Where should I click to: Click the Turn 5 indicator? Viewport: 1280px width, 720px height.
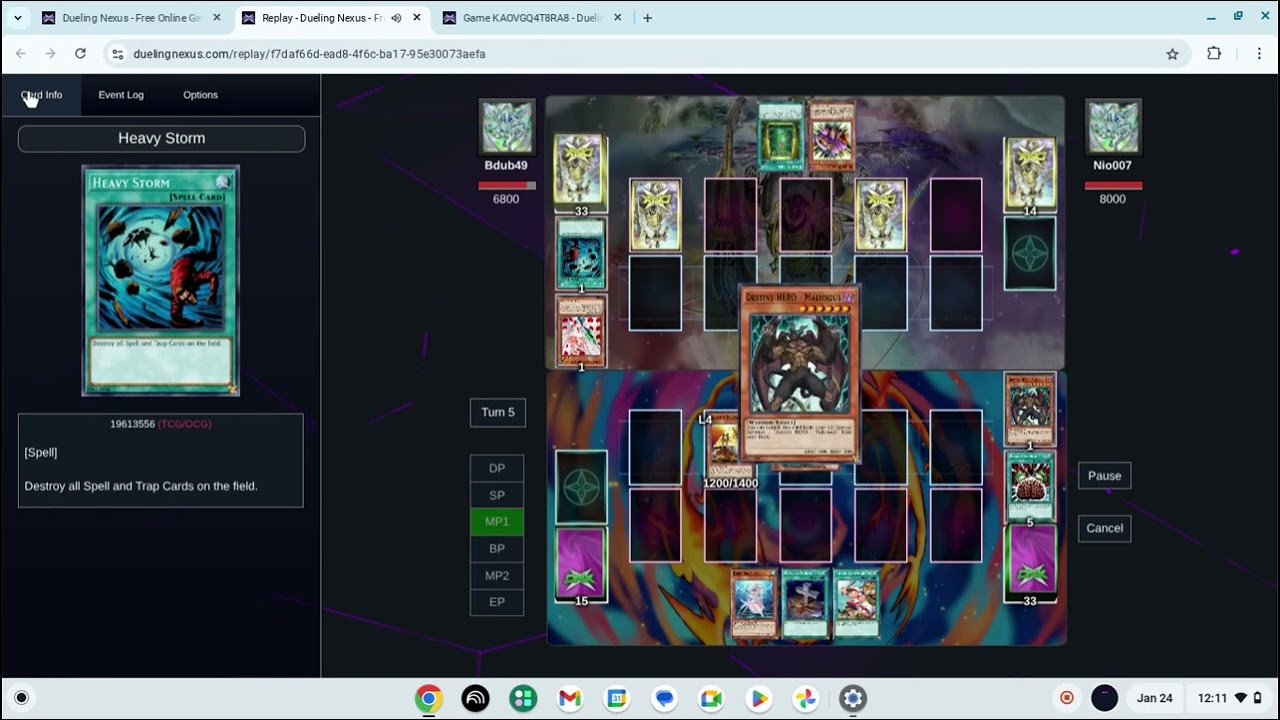[x=498, y=412]
